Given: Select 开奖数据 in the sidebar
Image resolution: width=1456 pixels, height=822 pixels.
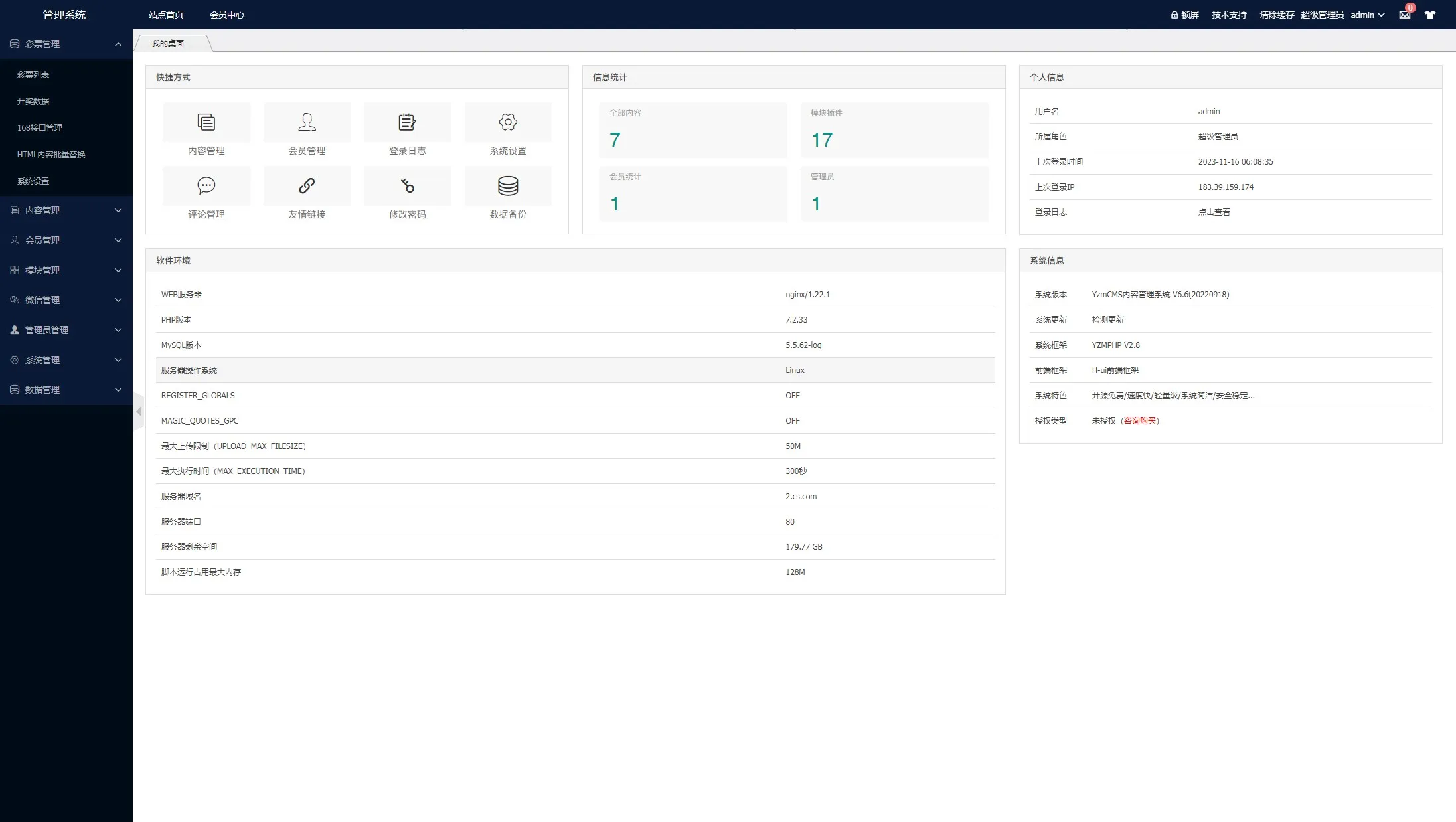Looking at the screenshot, I should coord(33,101).
